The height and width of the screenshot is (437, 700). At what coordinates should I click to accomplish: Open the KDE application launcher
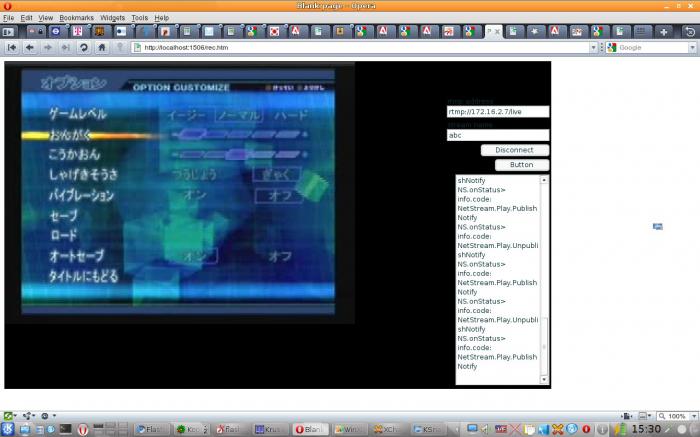(x=8, y=429)
